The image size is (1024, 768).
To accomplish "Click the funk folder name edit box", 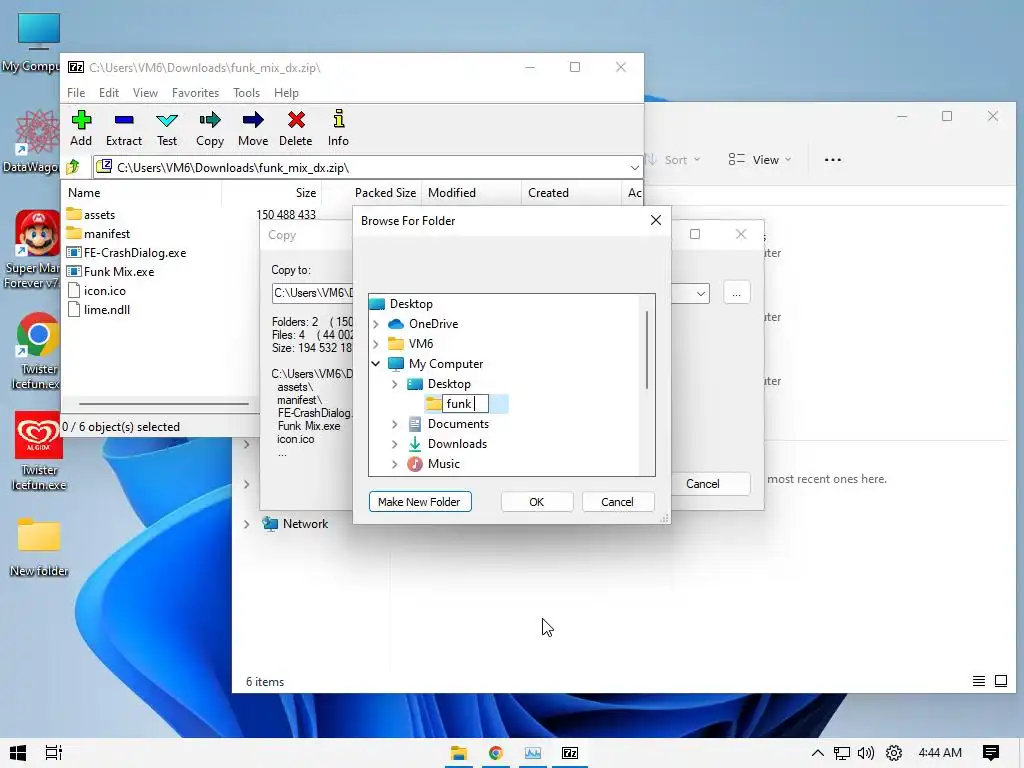I will (466, 404).
